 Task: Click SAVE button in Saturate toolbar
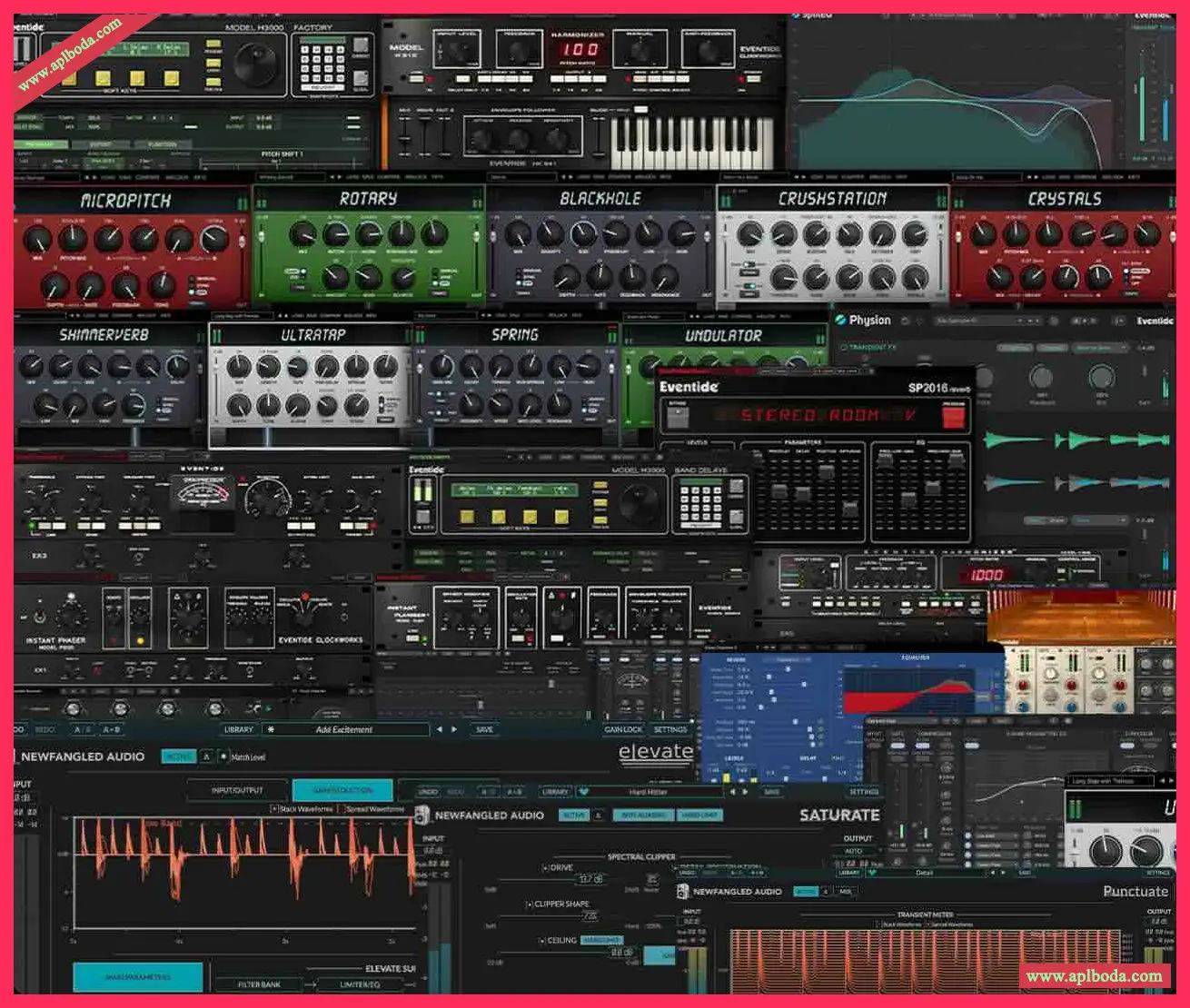click(x=772, y=792)
